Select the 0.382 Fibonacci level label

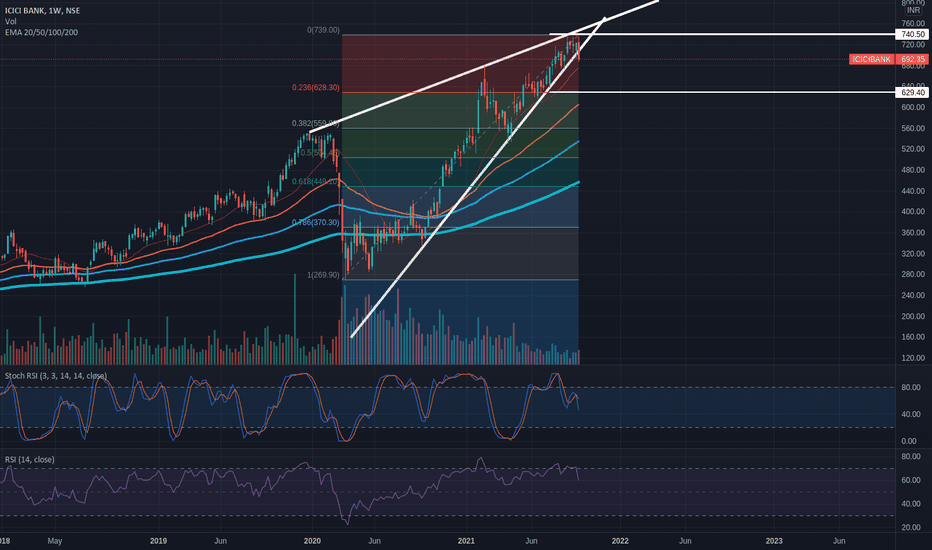316,124
